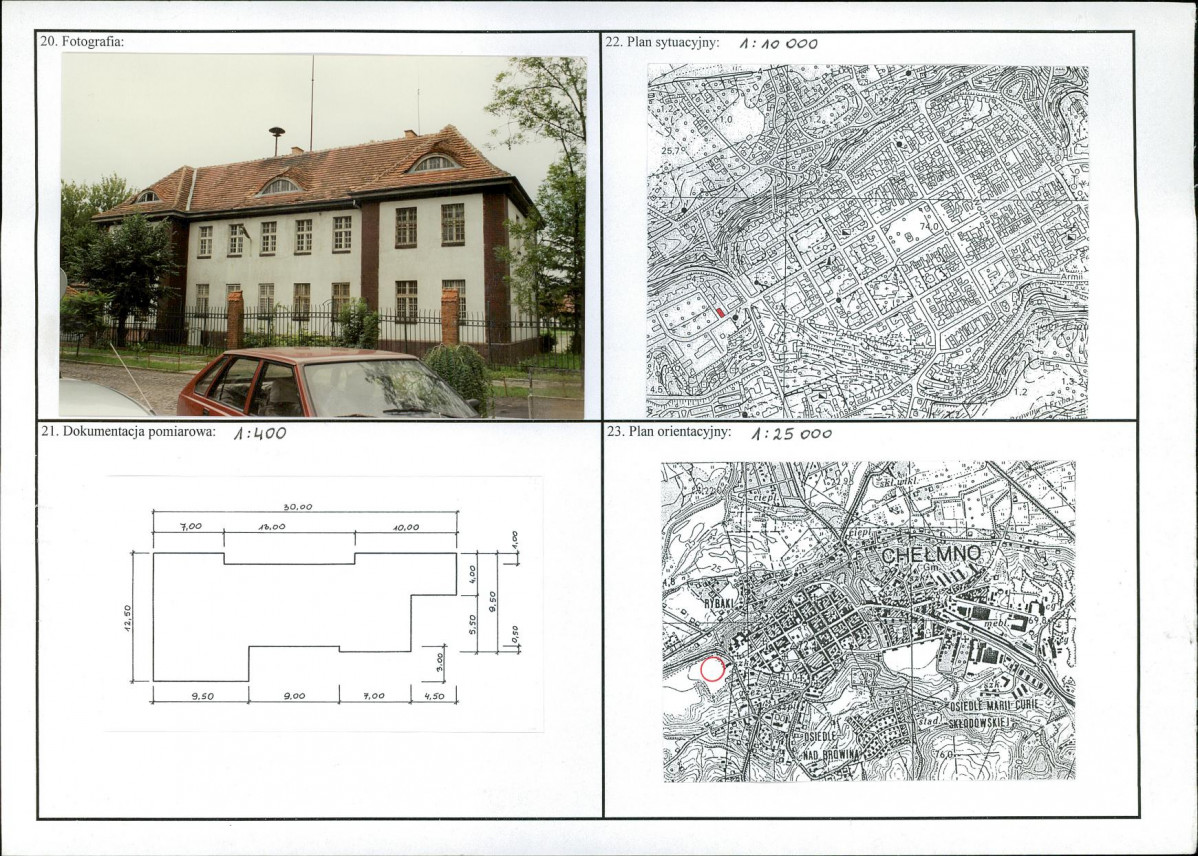Click the "20. Fotografia:" heading
This screenshot has width=1198, height=856.
(x=82, y=42)
